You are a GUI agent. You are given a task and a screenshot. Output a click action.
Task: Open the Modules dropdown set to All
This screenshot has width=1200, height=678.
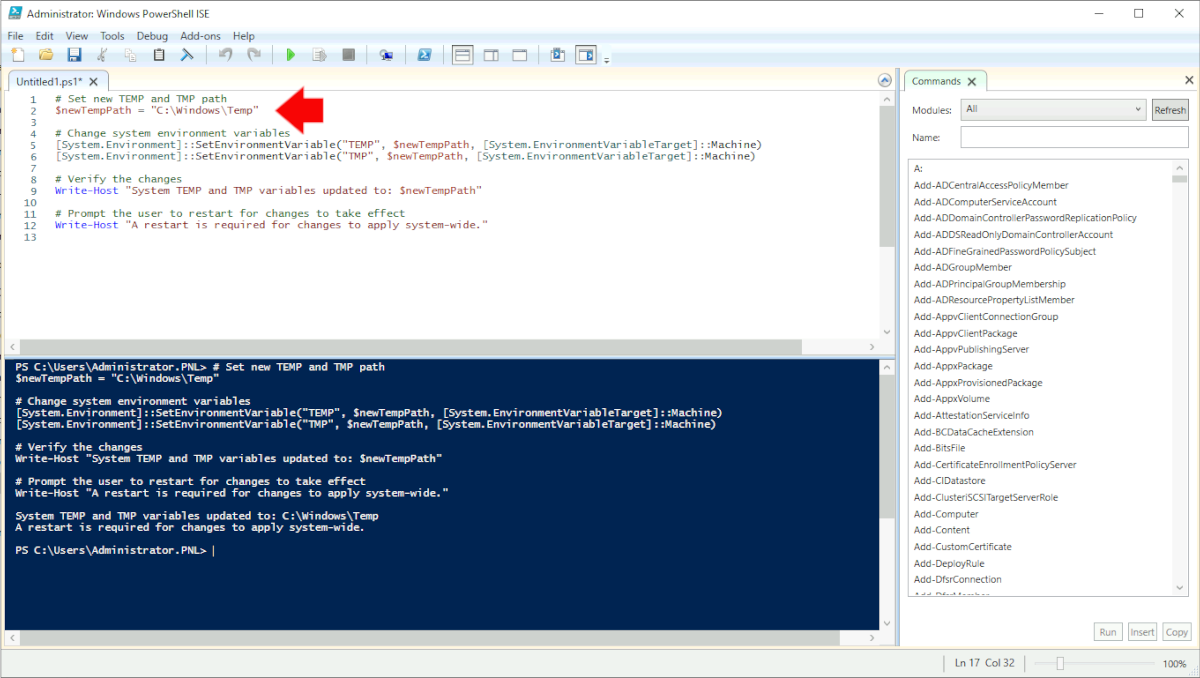[1054, 109]
